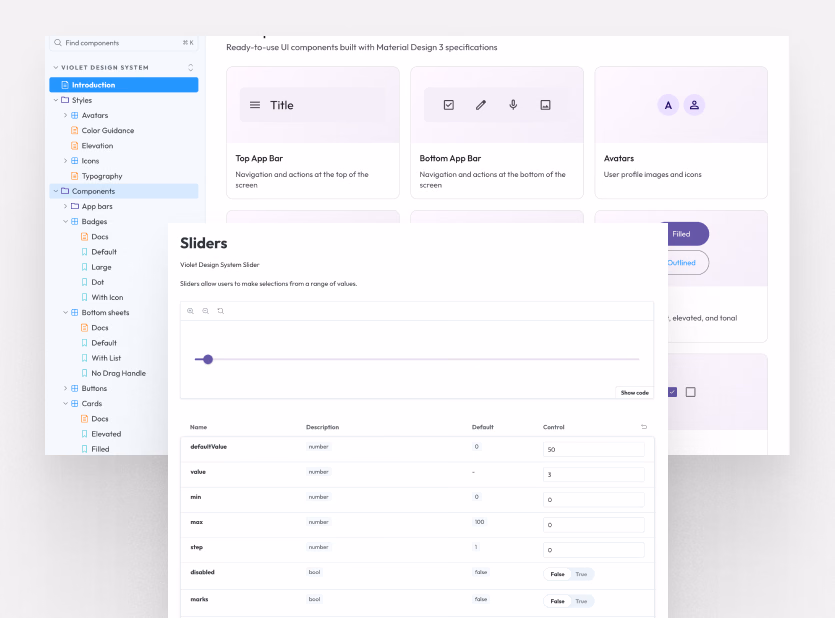Click the microphone icon in Bottom App Bar preview

click(513, 105)
